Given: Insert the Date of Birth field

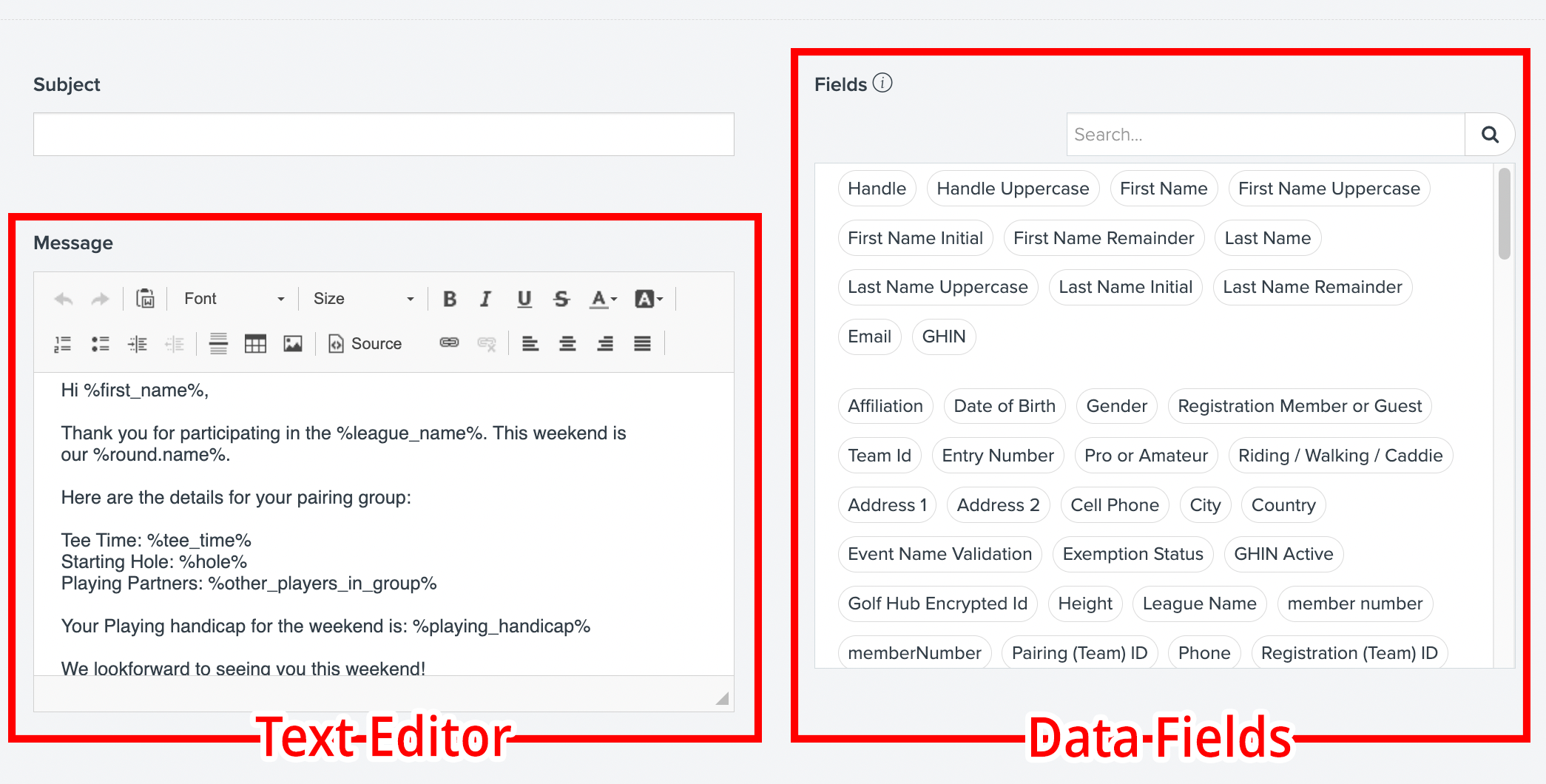Looking at the screenshot, I should [1005, 406].
